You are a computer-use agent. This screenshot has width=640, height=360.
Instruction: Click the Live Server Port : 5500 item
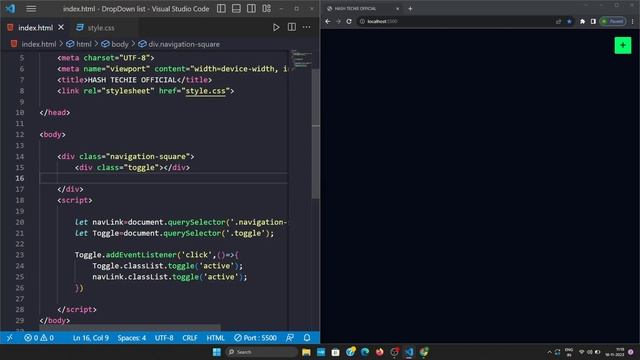(255, 338)
